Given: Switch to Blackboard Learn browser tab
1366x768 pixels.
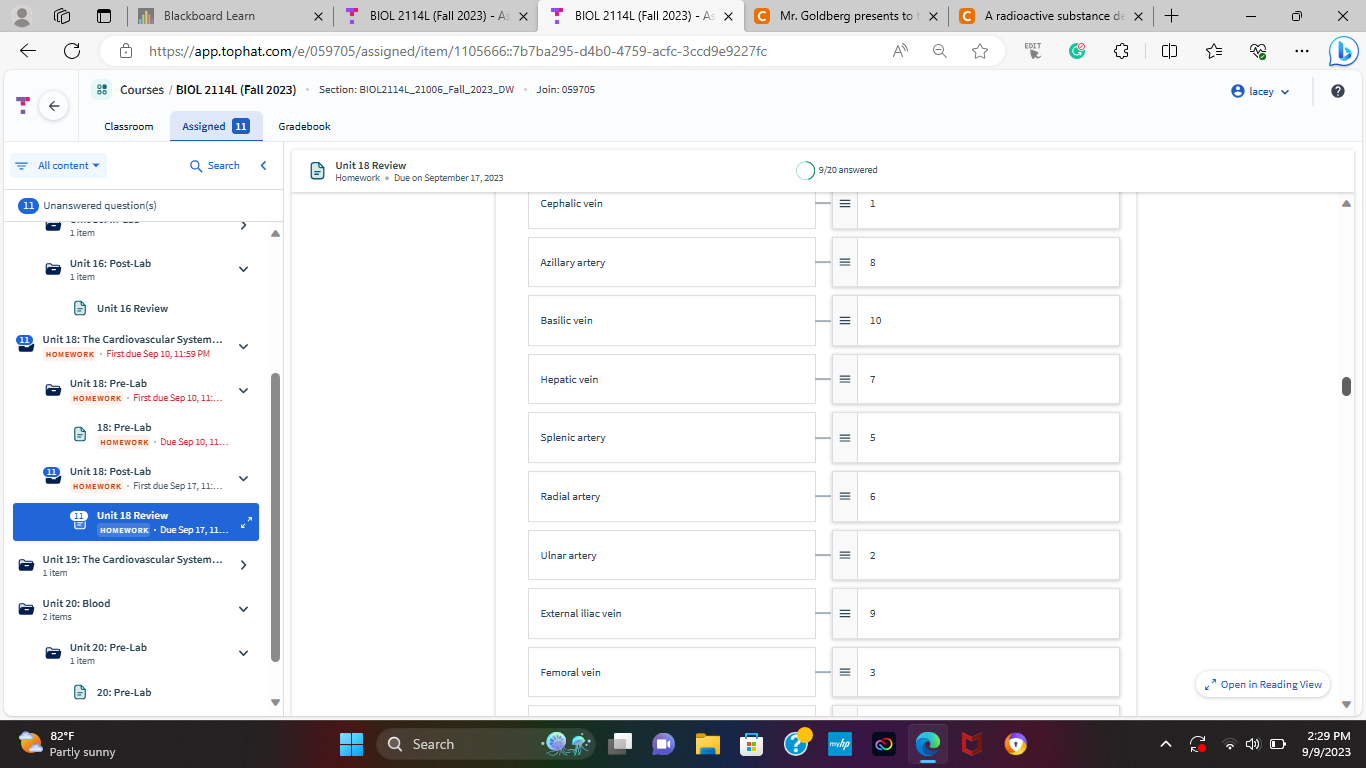Looking at the screenshot, I should pyautogui.click(x=230, y=16).
